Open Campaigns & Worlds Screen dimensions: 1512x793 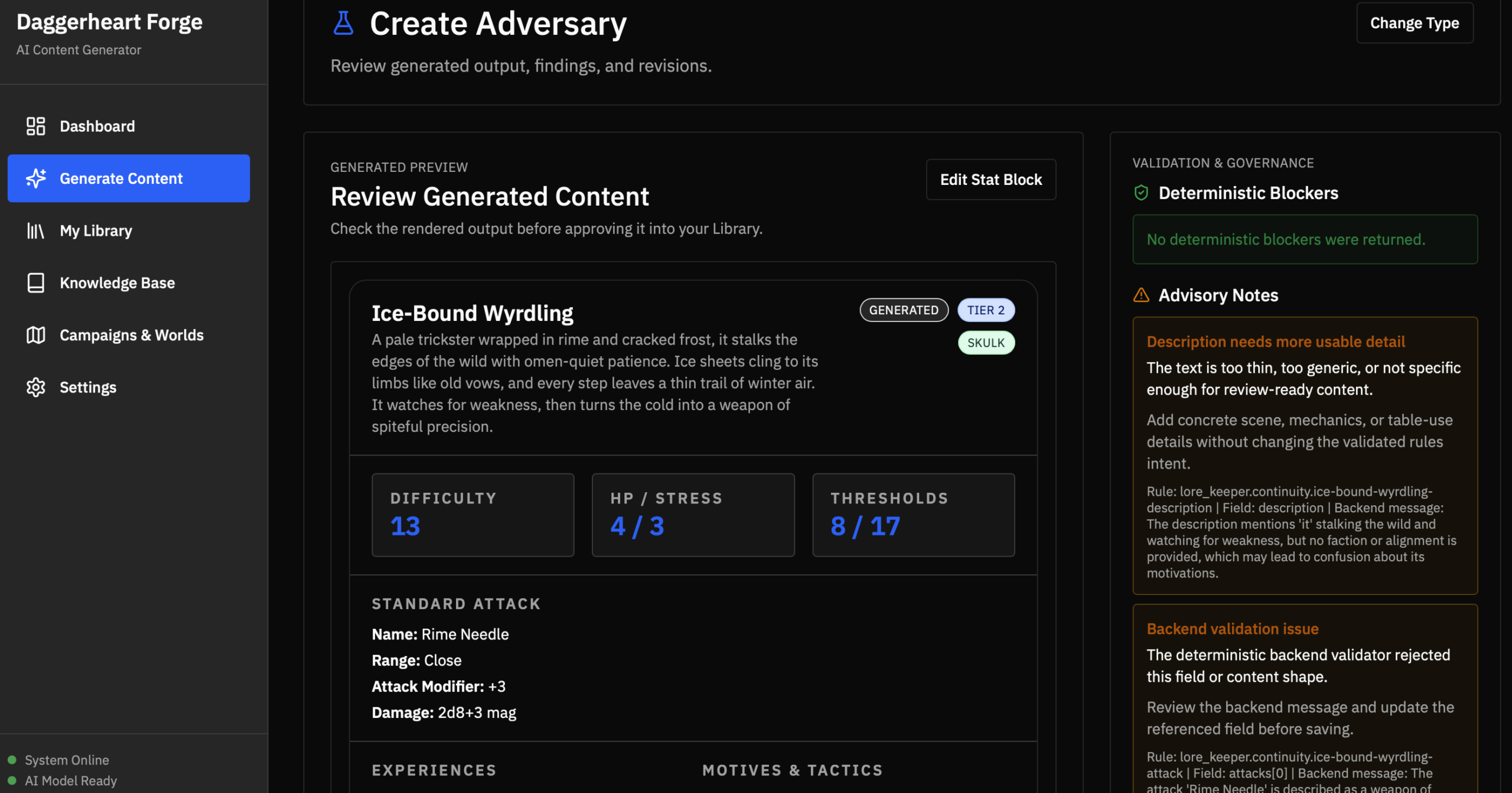[129, 335]
